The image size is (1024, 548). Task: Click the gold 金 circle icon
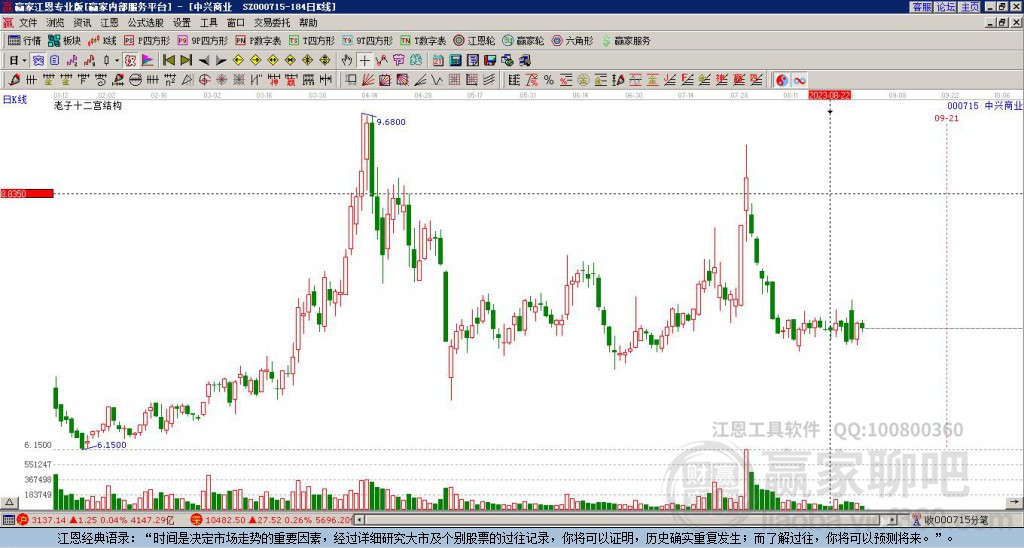coord(583,80)
